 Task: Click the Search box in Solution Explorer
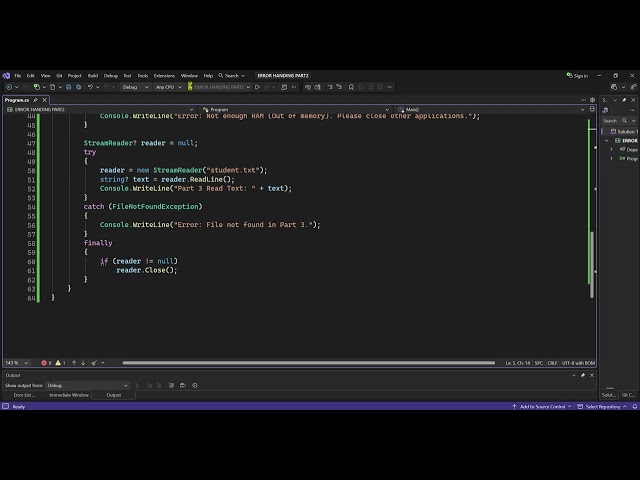tap(619, 121)
